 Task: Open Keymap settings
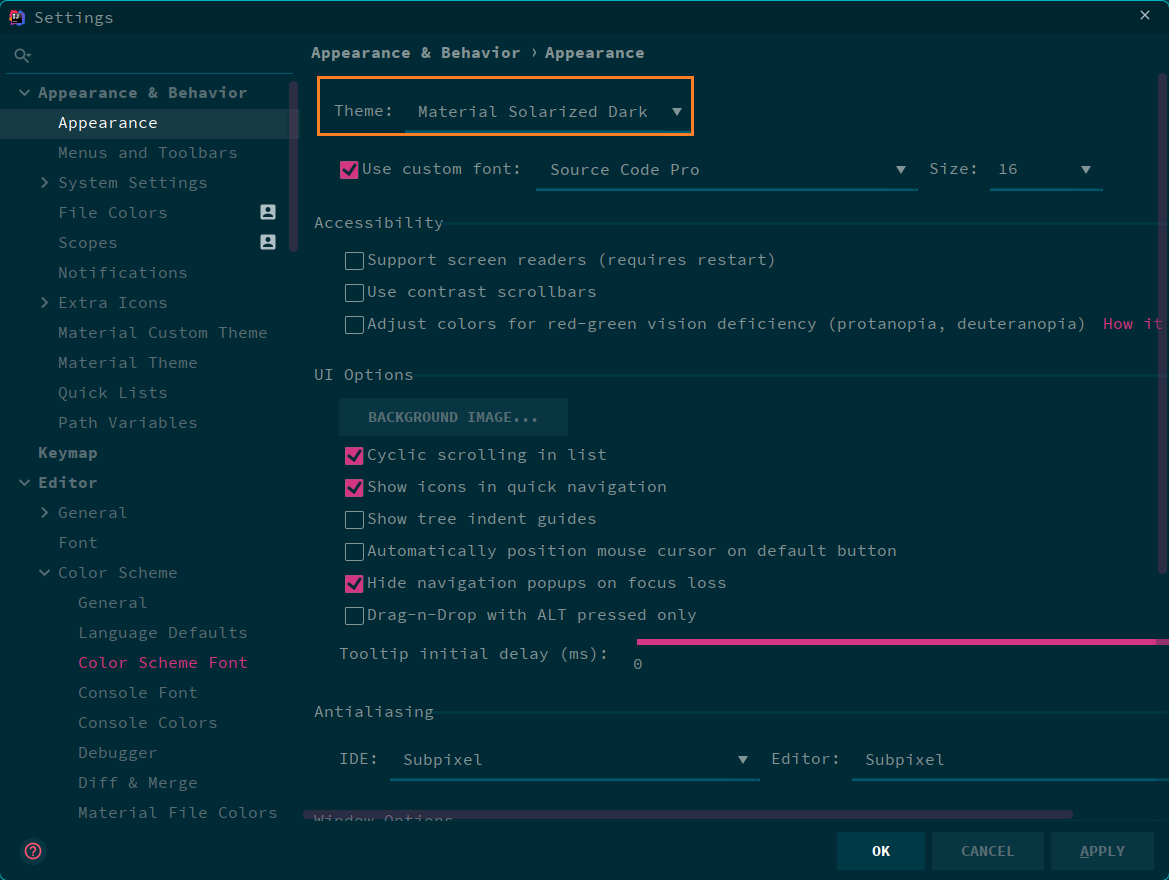pyautogui.click(x=68, y=453)
